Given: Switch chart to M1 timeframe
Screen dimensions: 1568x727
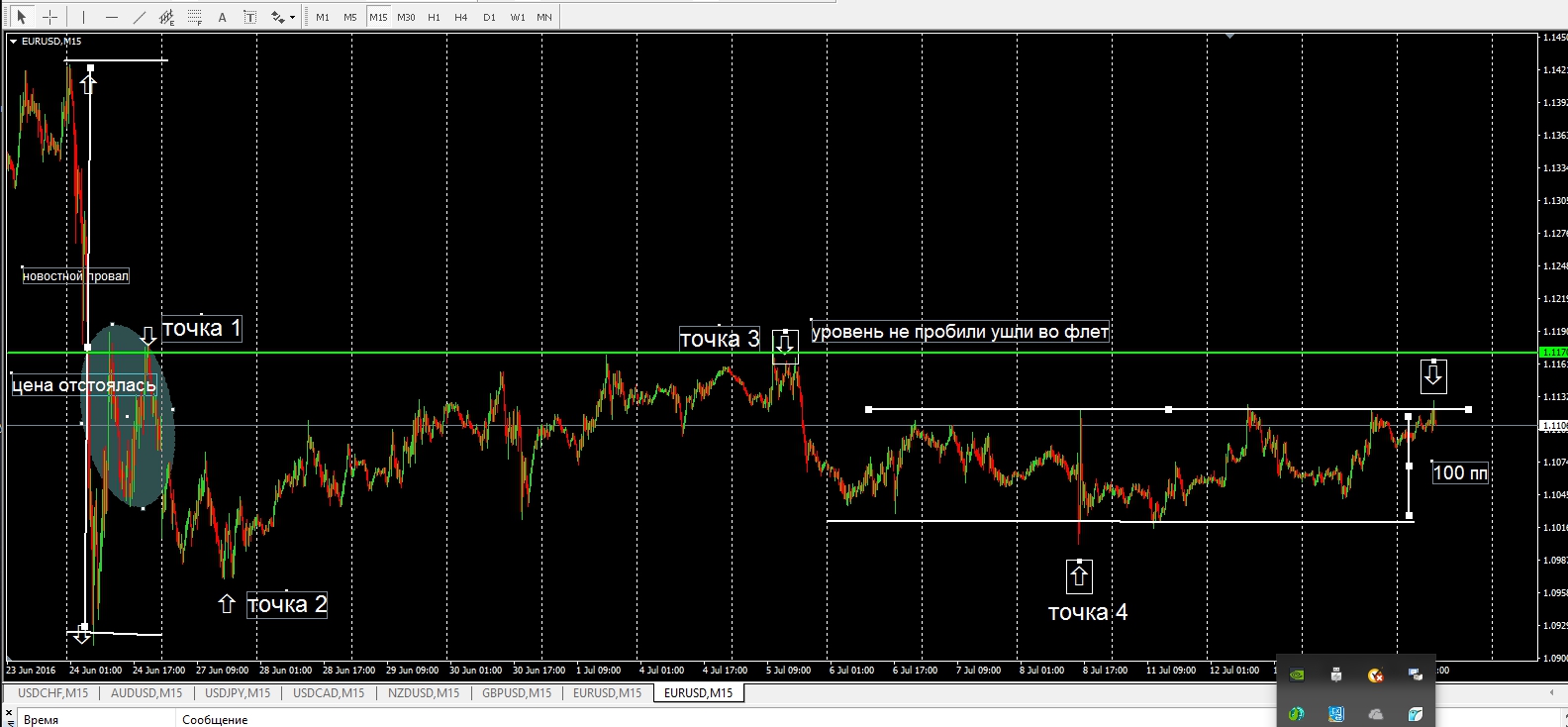Looking at the screenshot, I should click(323, 17).
